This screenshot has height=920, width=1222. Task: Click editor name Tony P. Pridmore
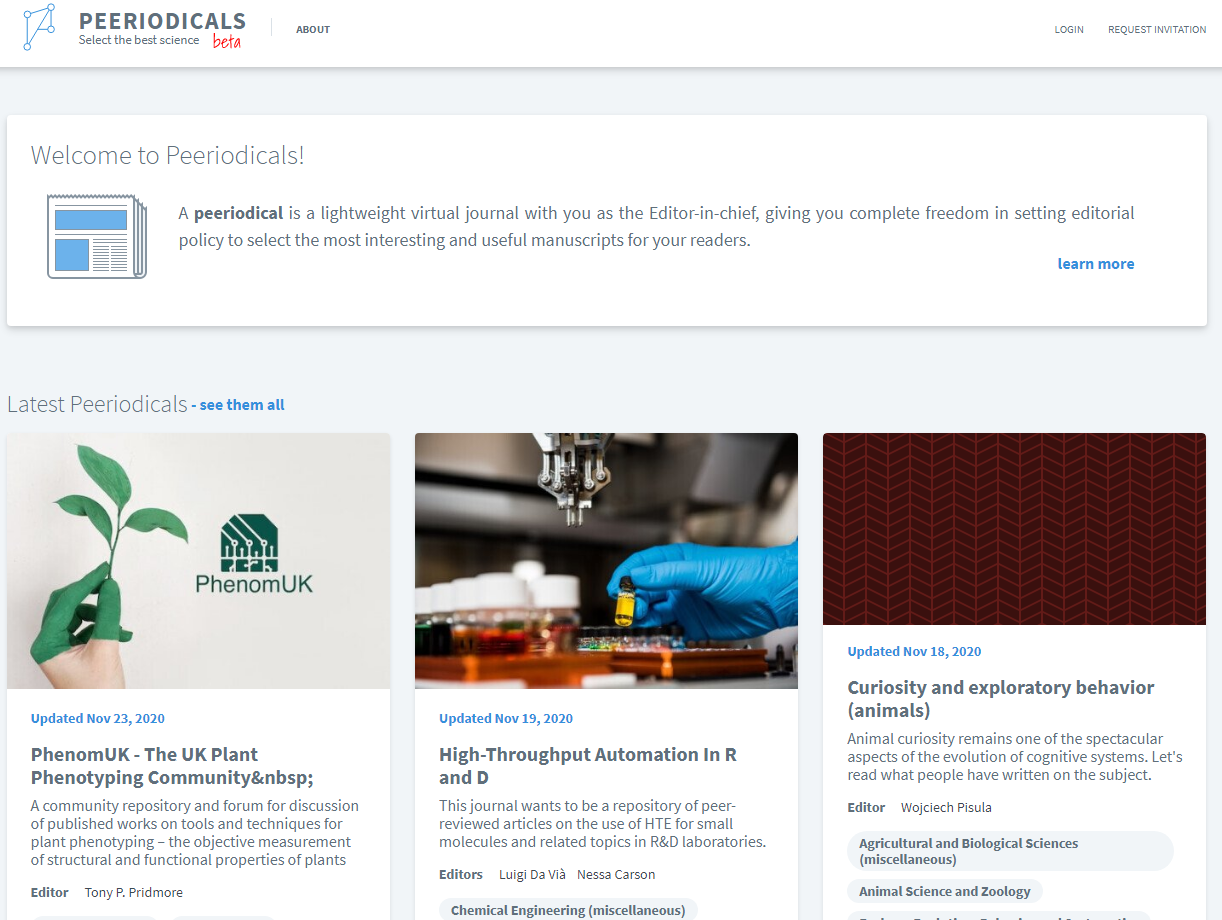[x=134, y=892]
